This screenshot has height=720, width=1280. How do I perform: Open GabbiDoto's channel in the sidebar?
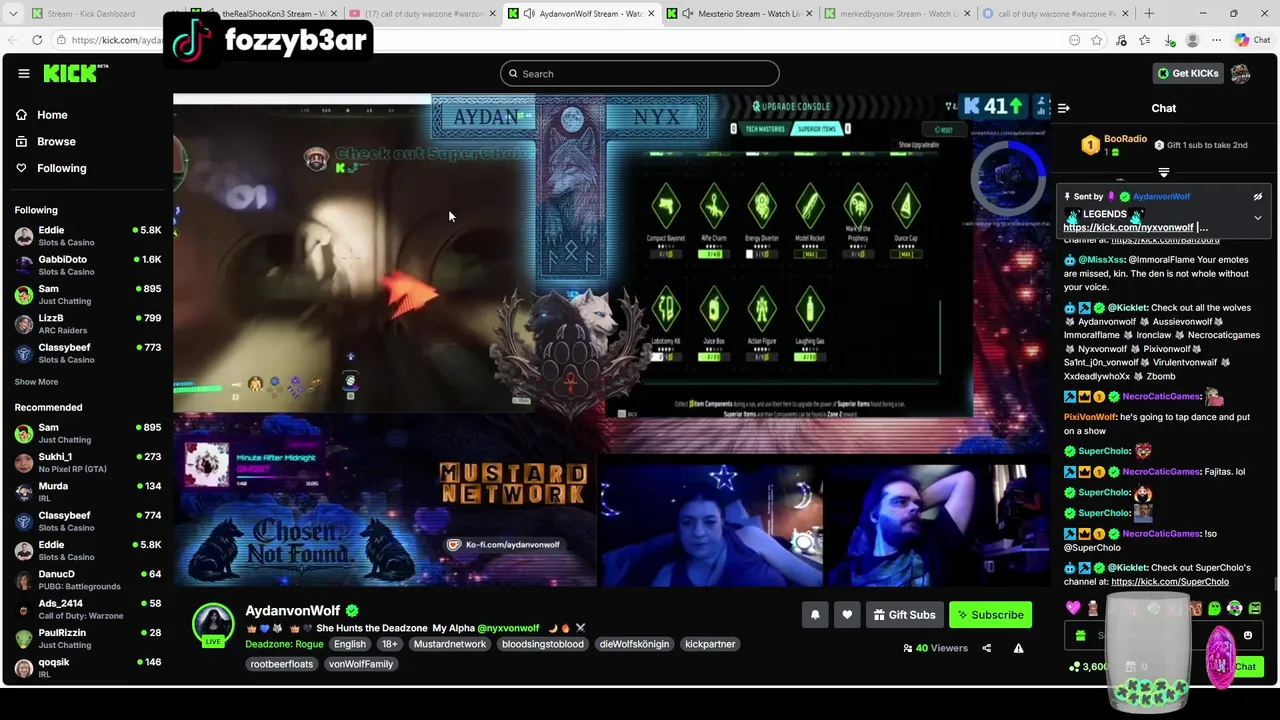87,265
